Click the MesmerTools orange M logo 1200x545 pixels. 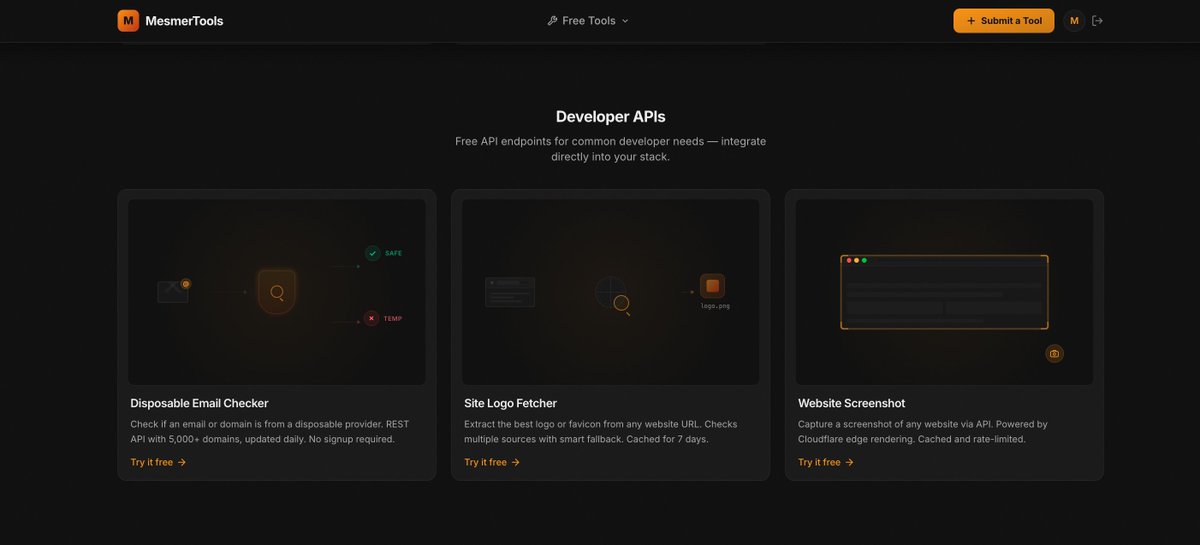pos(128,21)
